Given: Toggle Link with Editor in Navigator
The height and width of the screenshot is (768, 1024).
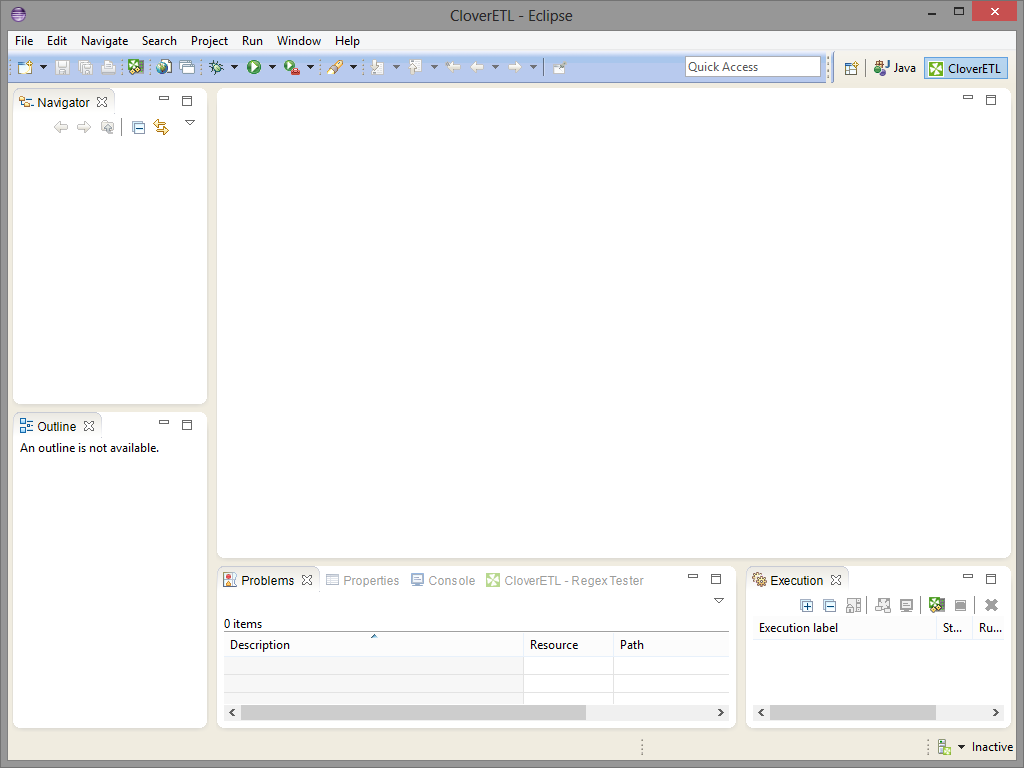Looking at the screenshot, I should click(x=161, y=127).
